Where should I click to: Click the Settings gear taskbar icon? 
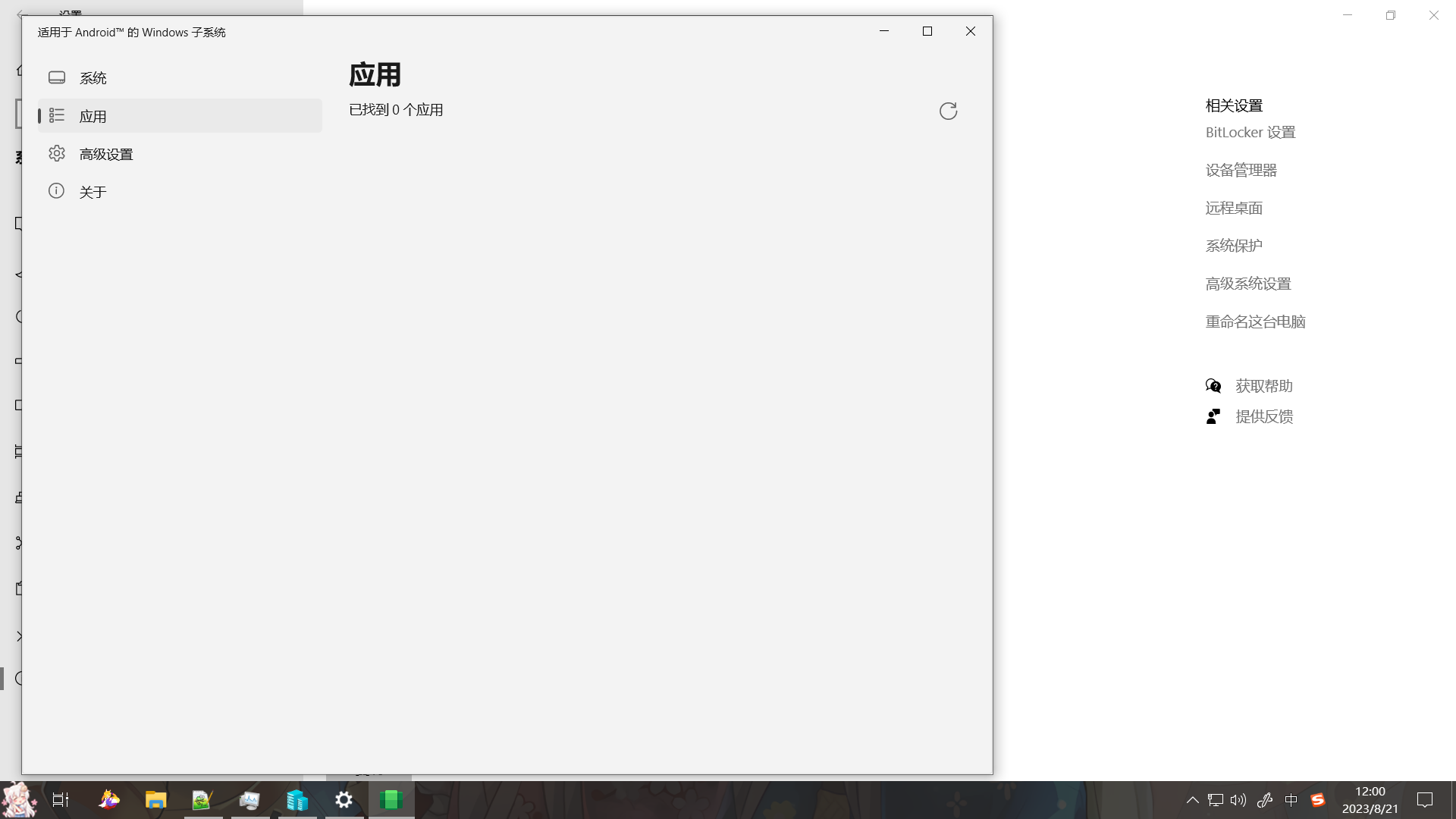pos(344,800)
